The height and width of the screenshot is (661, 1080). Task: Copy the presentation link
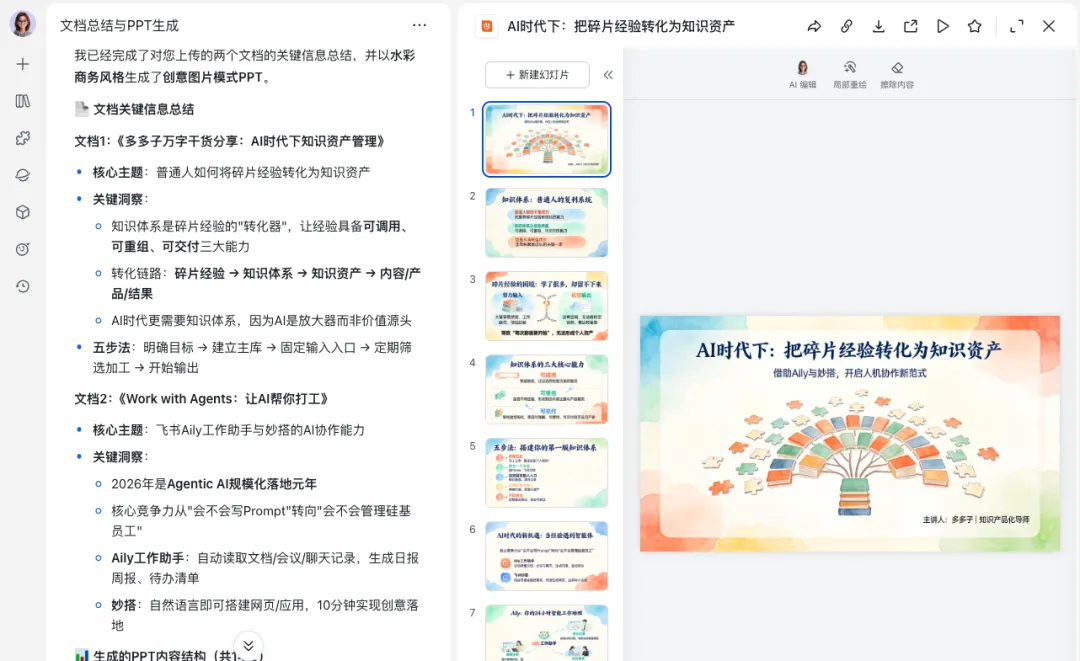[847, 26]
